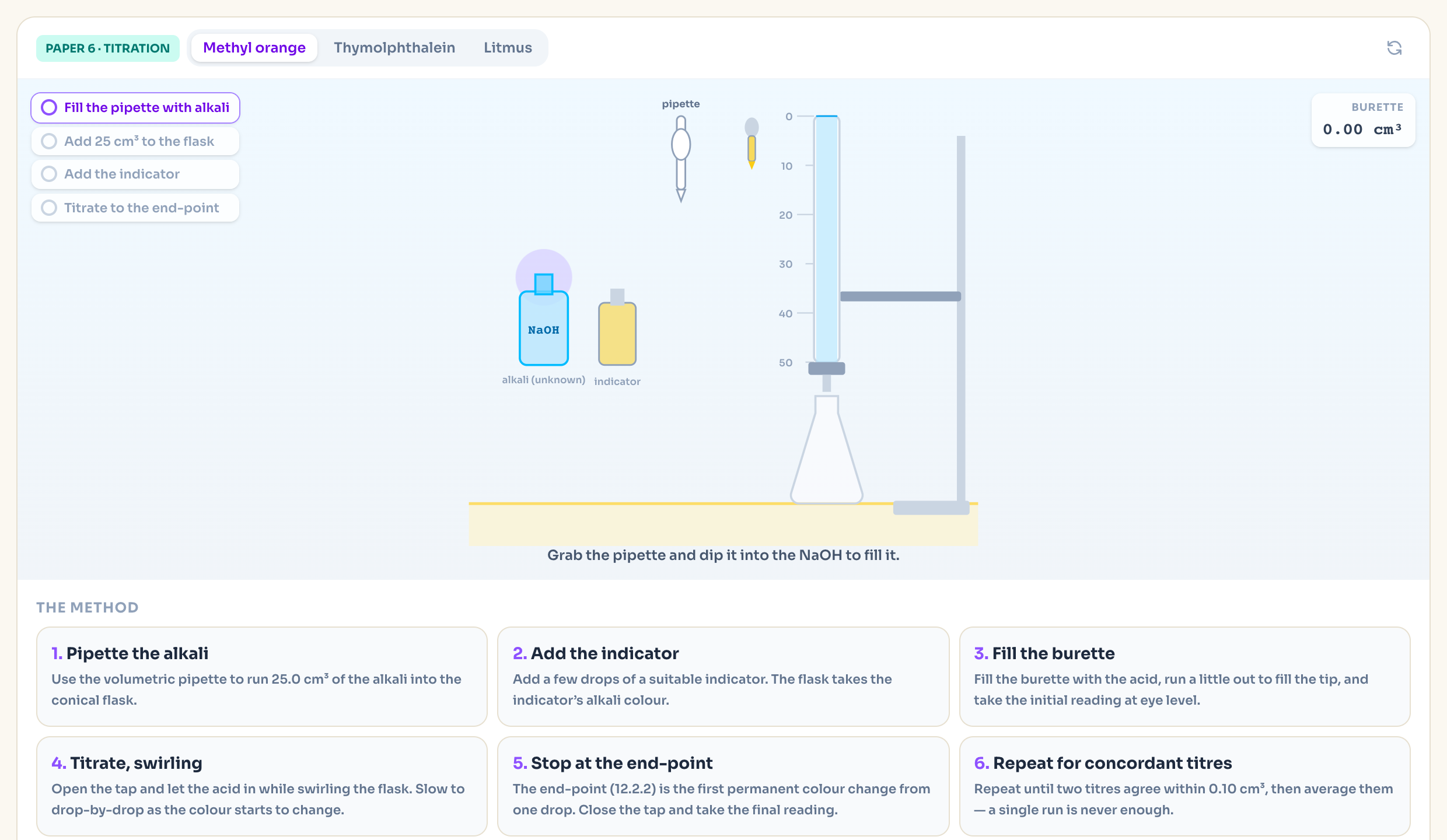Click 'THE METHOD' heading
The height and width of the screenshot is (840, 1447).
click(88, 608)
